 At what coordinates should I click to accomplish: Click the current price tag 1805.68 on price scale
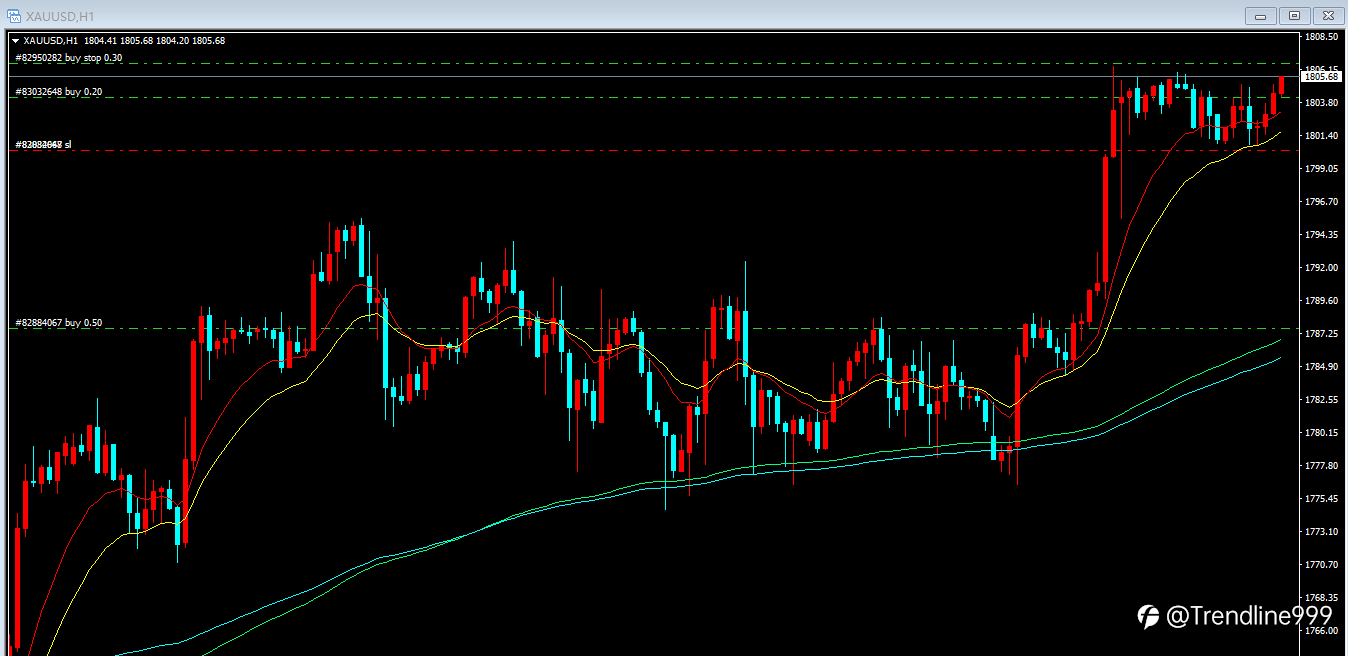(x=1321, y=76)
